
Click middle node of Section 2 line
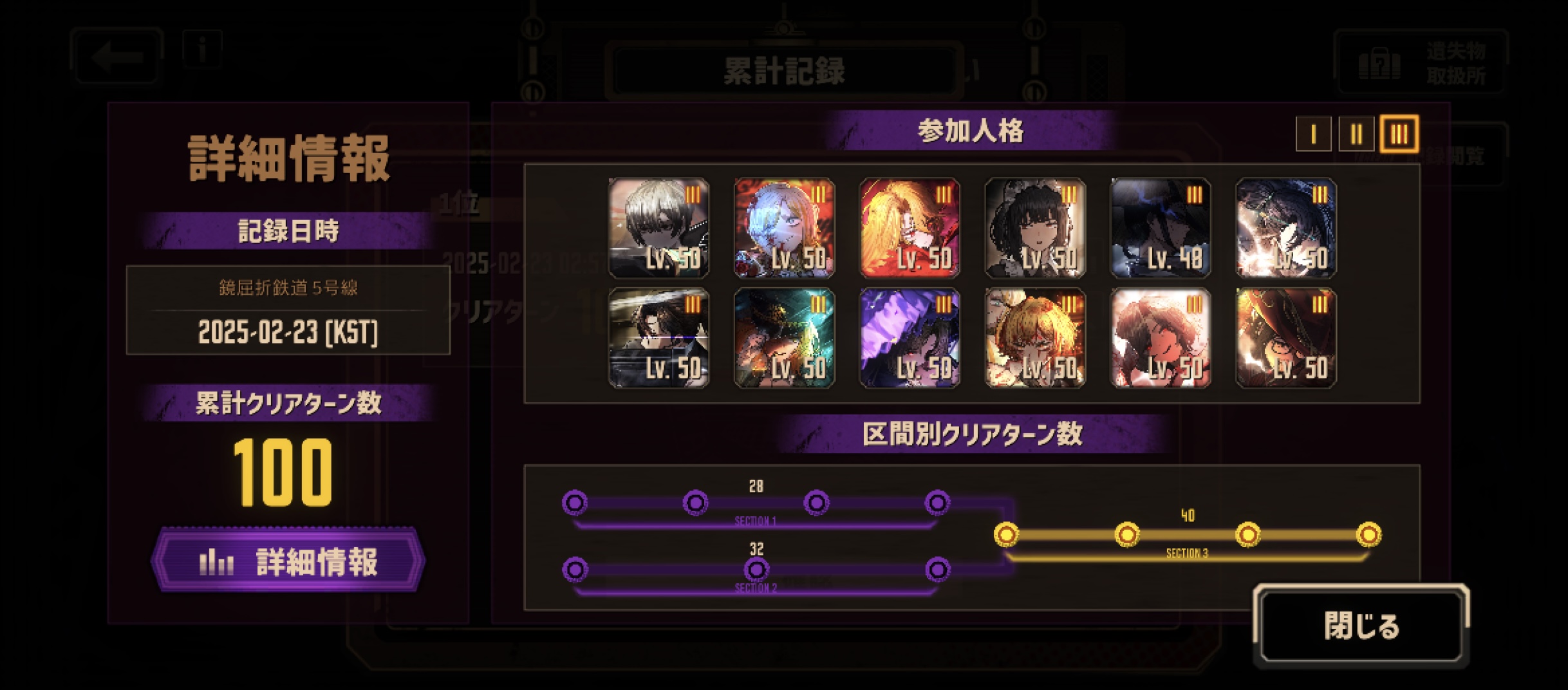[756, 569]
